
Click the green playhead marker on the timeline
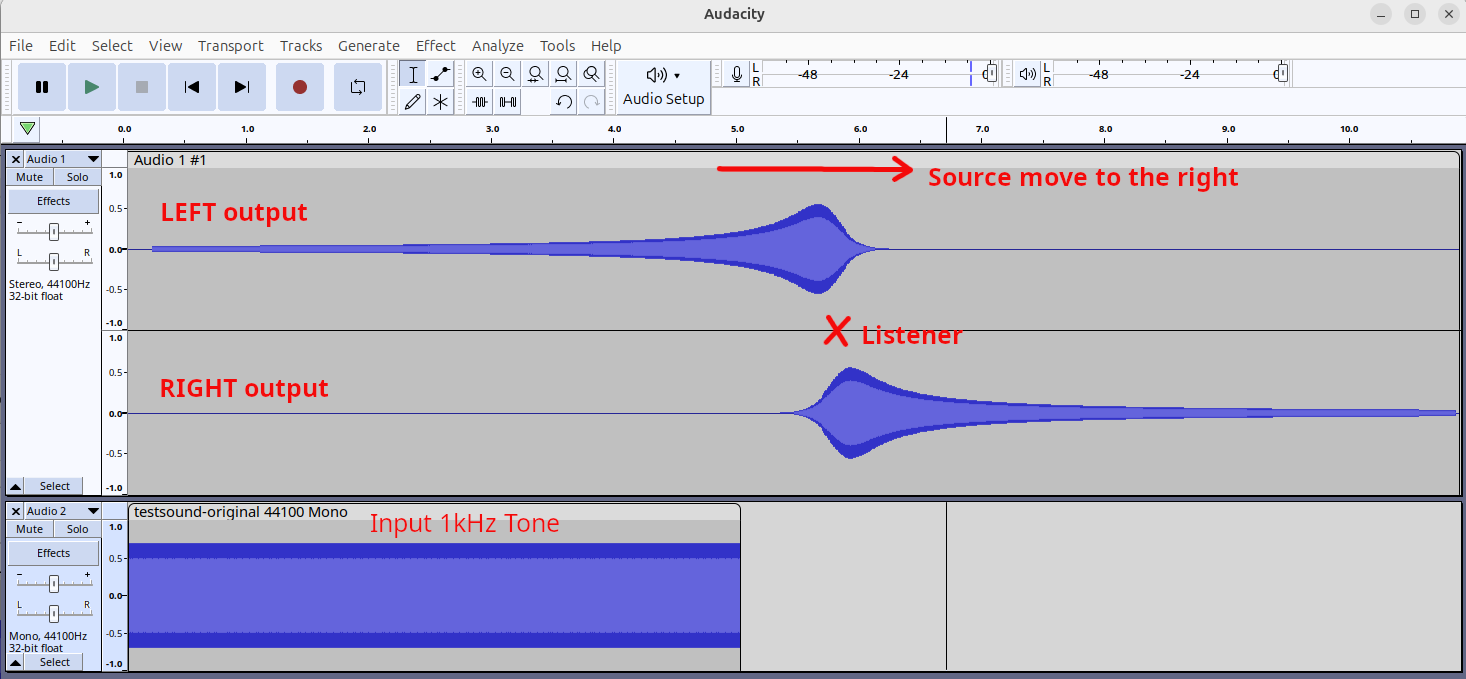point(28,129)
